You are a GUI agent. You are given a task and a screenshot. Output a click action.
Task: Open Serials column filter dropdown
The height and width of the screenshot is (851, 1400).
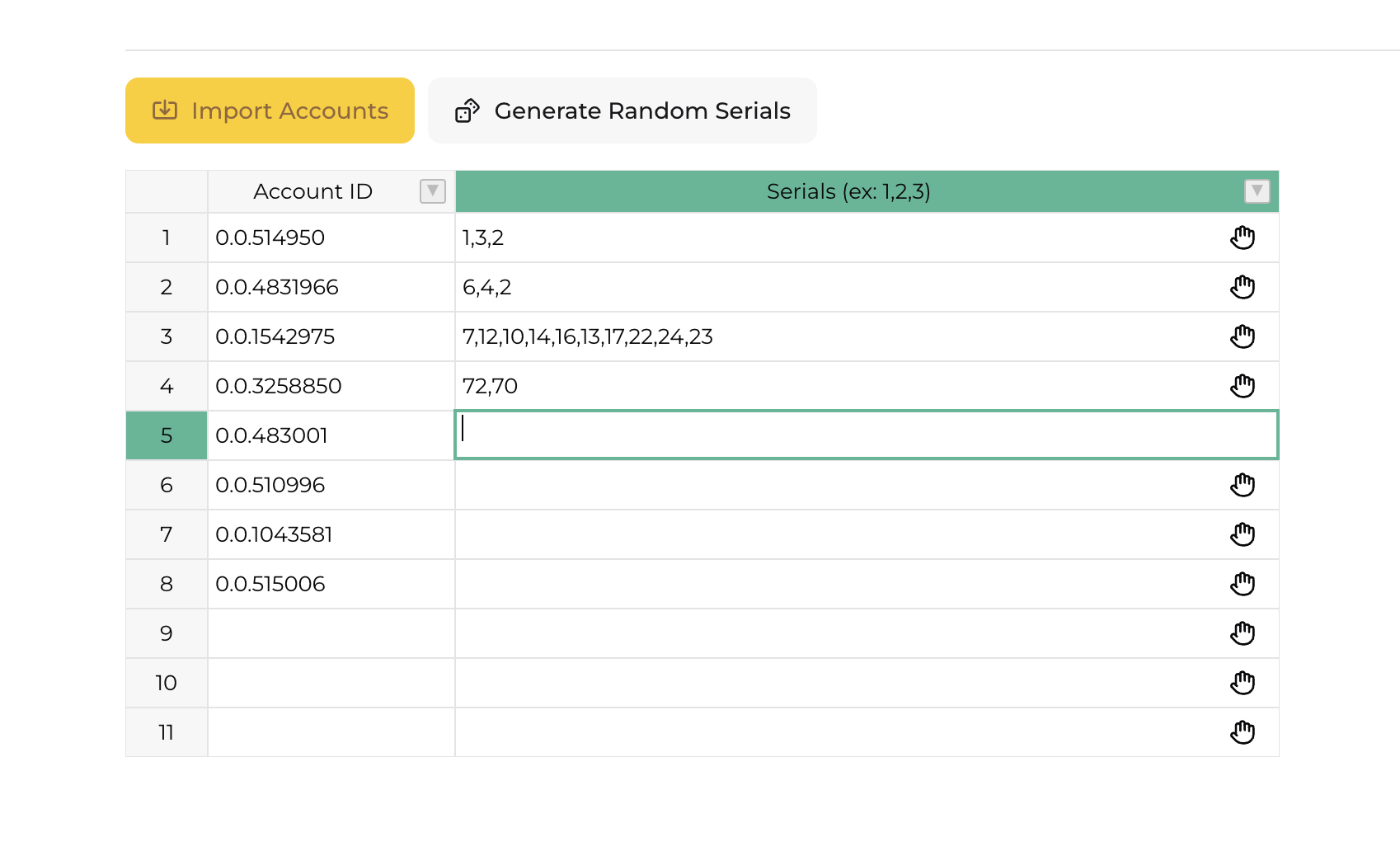(x=1257, y=191)
